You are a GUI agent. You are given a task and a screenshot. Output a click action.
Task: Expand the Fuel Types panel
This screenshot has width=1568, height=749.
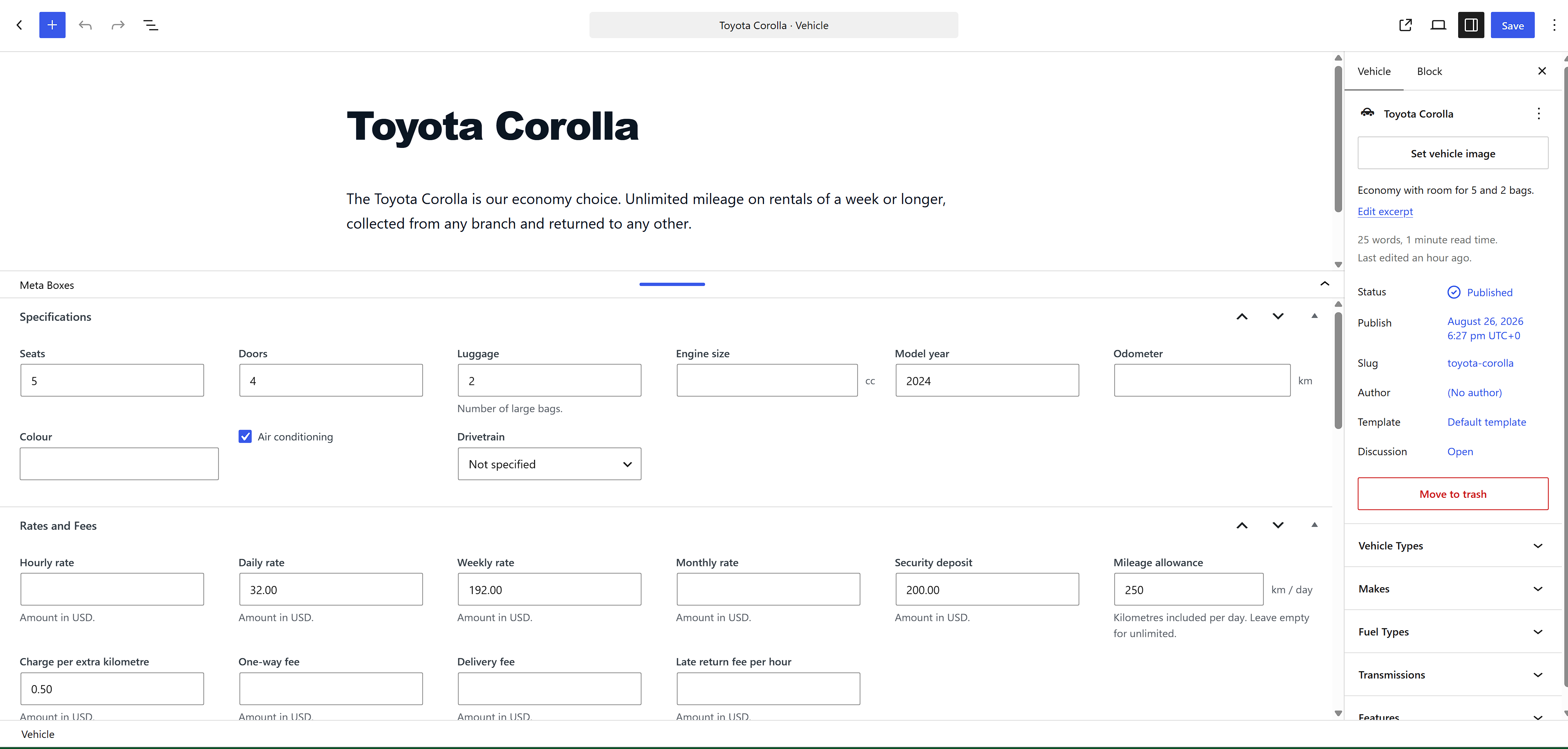1453,631
